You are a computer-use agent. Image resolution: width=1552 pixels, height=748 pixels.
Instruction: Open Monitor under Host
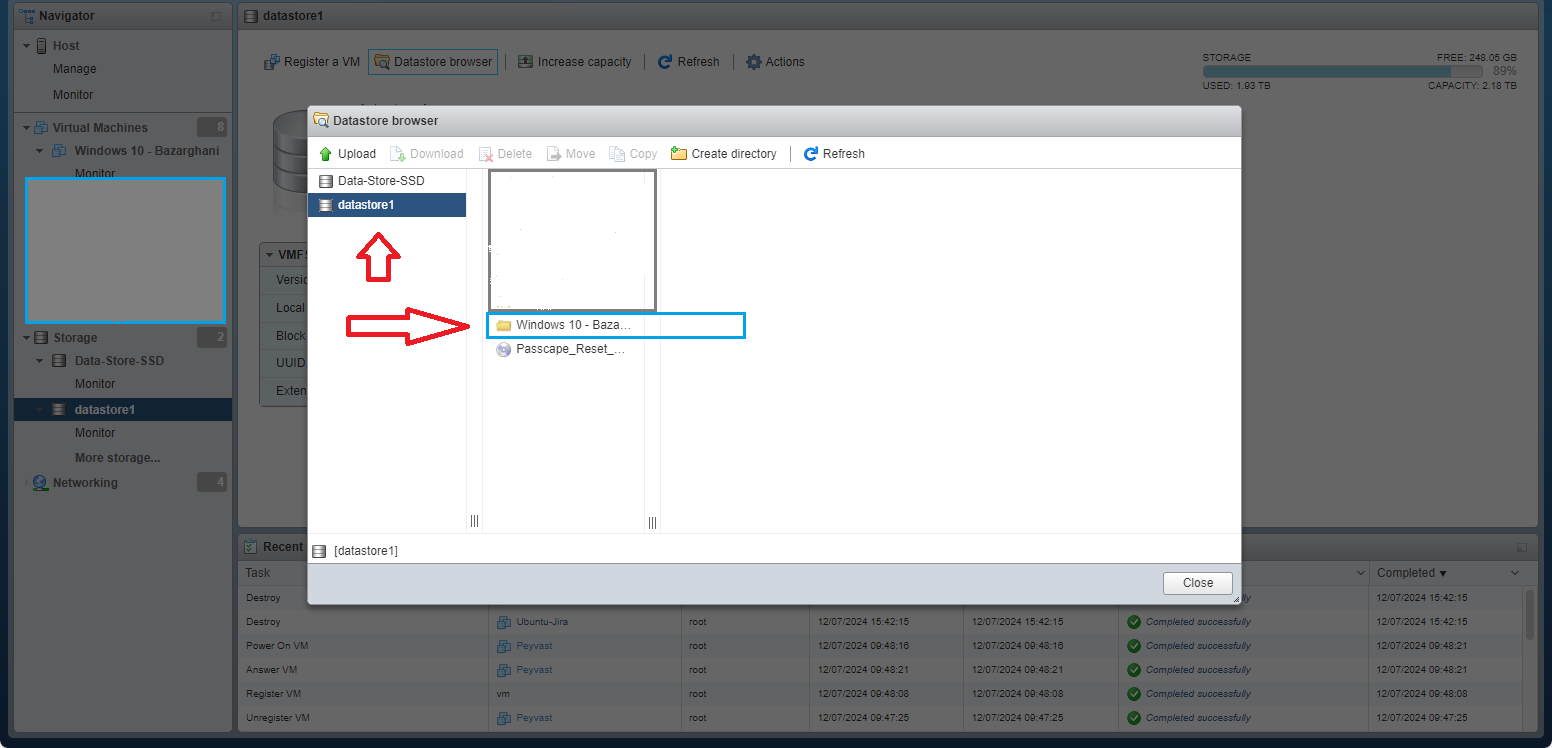pos(73,95)
